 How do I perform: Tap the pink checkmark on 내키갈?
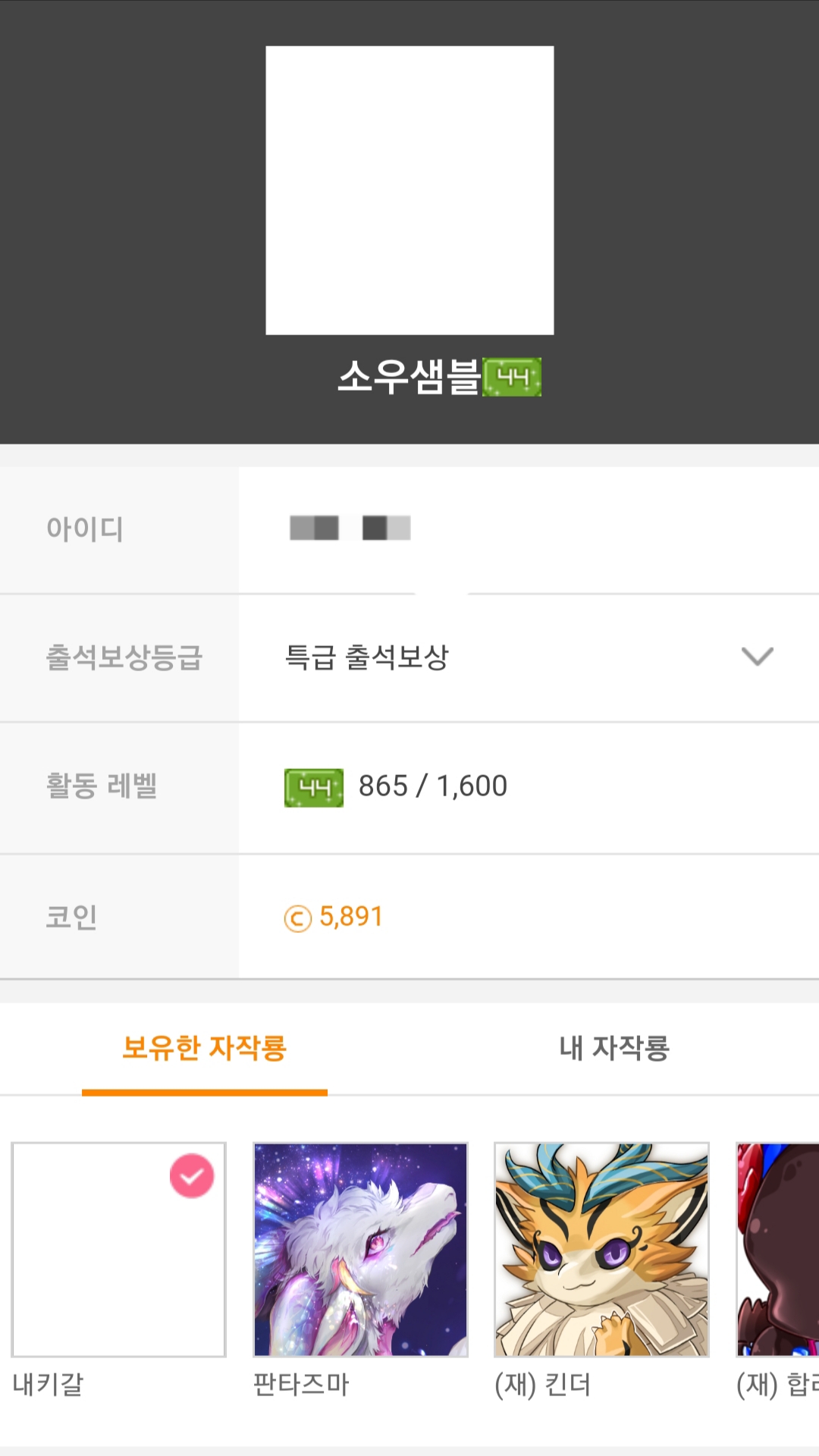point(192,1176)
